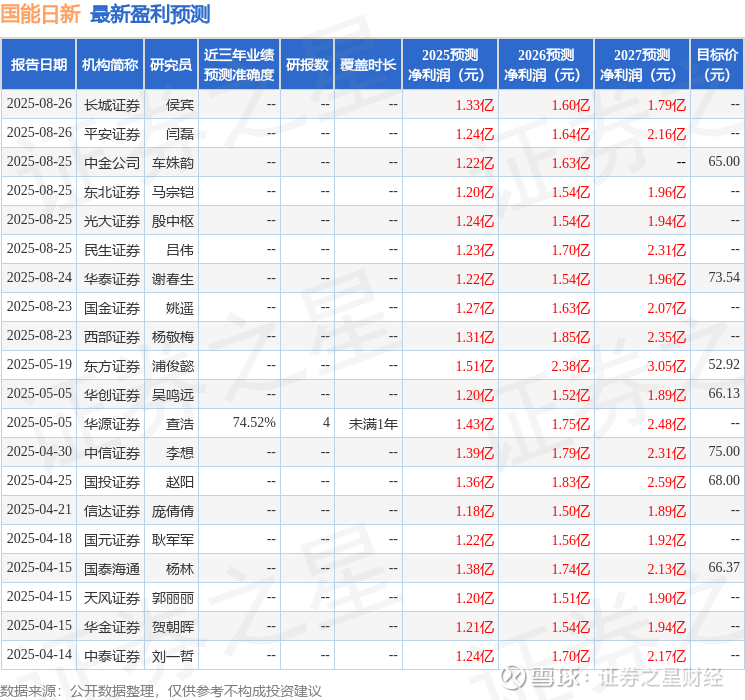Select the 国元证券 institution cell
The image size is (745, 700).
pyautogui.click(x=112, y=540)
